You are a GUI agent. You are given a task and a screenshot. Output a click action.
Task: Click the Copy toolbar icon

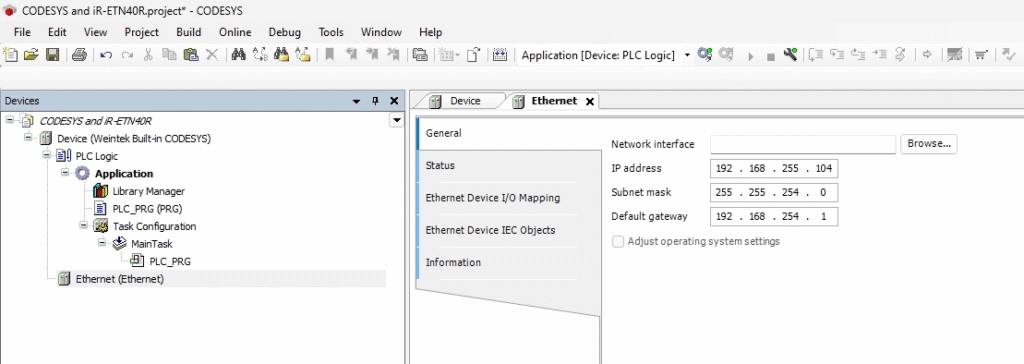click(169, 56)
